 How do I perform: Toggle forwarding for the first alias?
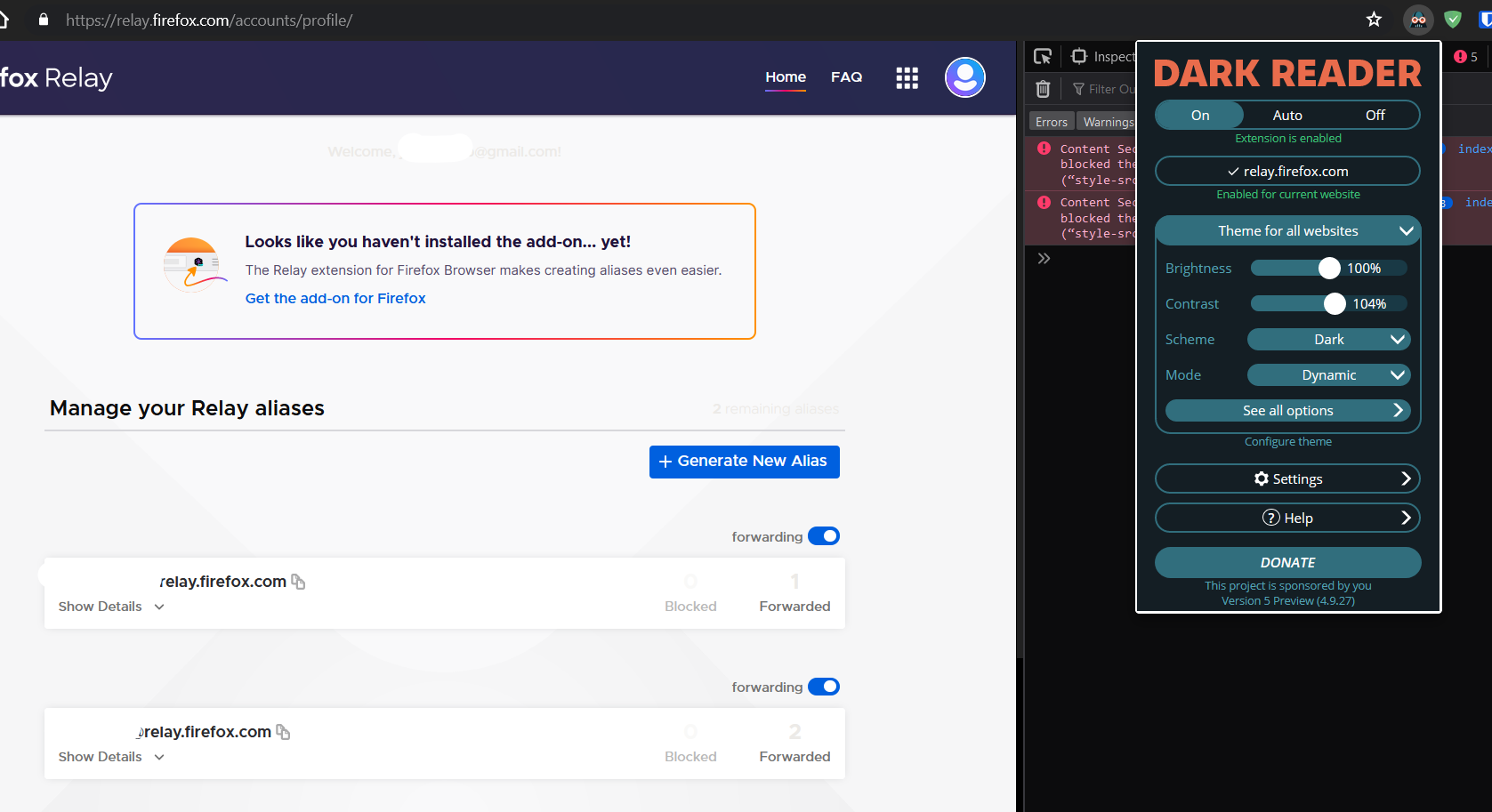click(824, 536)
